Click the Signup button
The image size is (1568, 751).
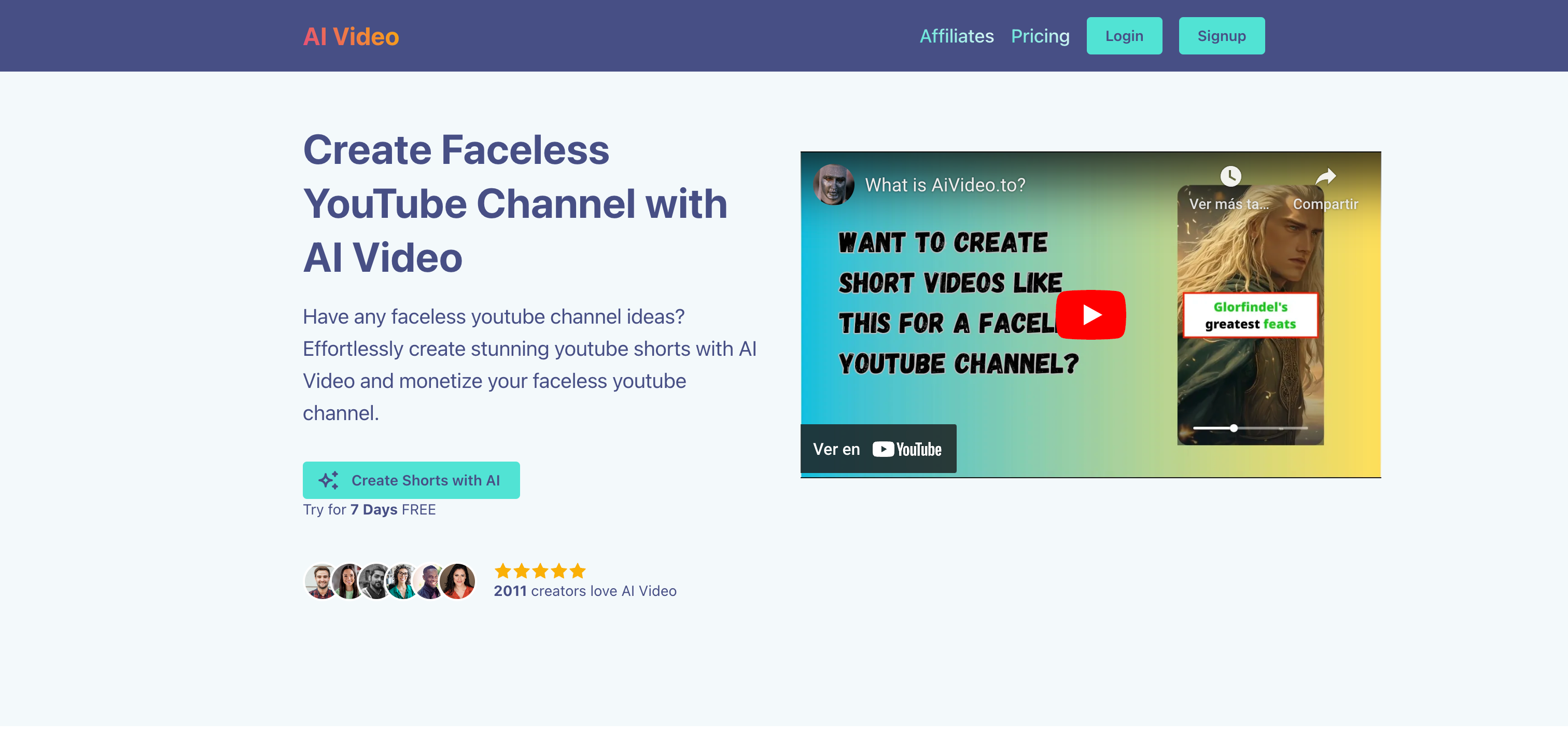pos(1221,36)
